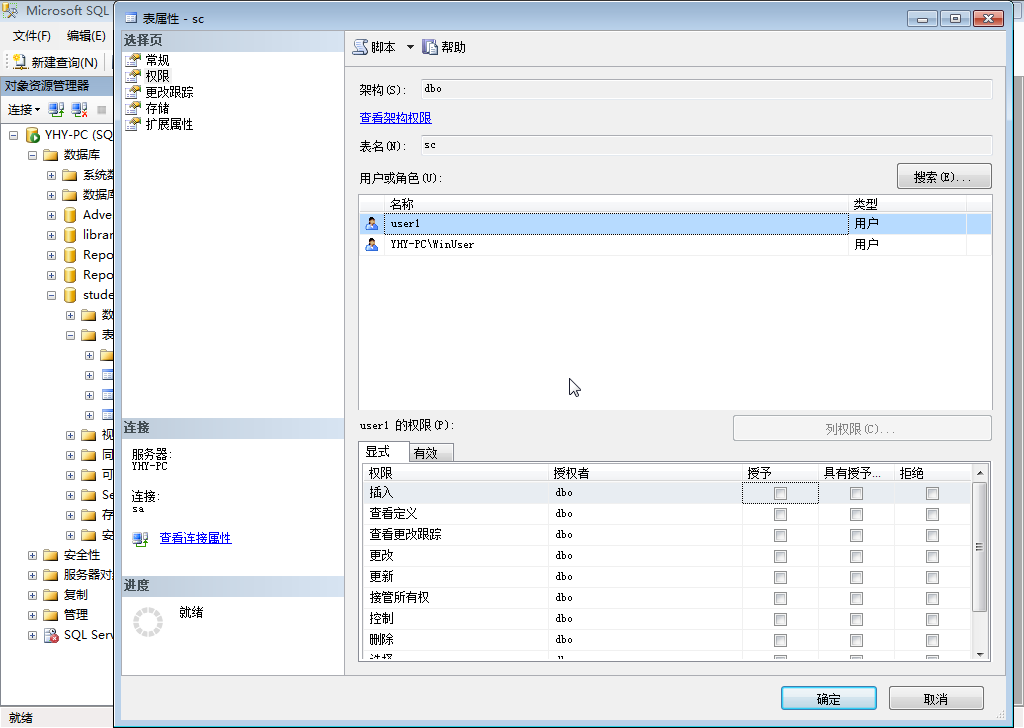Open the 查看架构权限 link

point(396,118)
